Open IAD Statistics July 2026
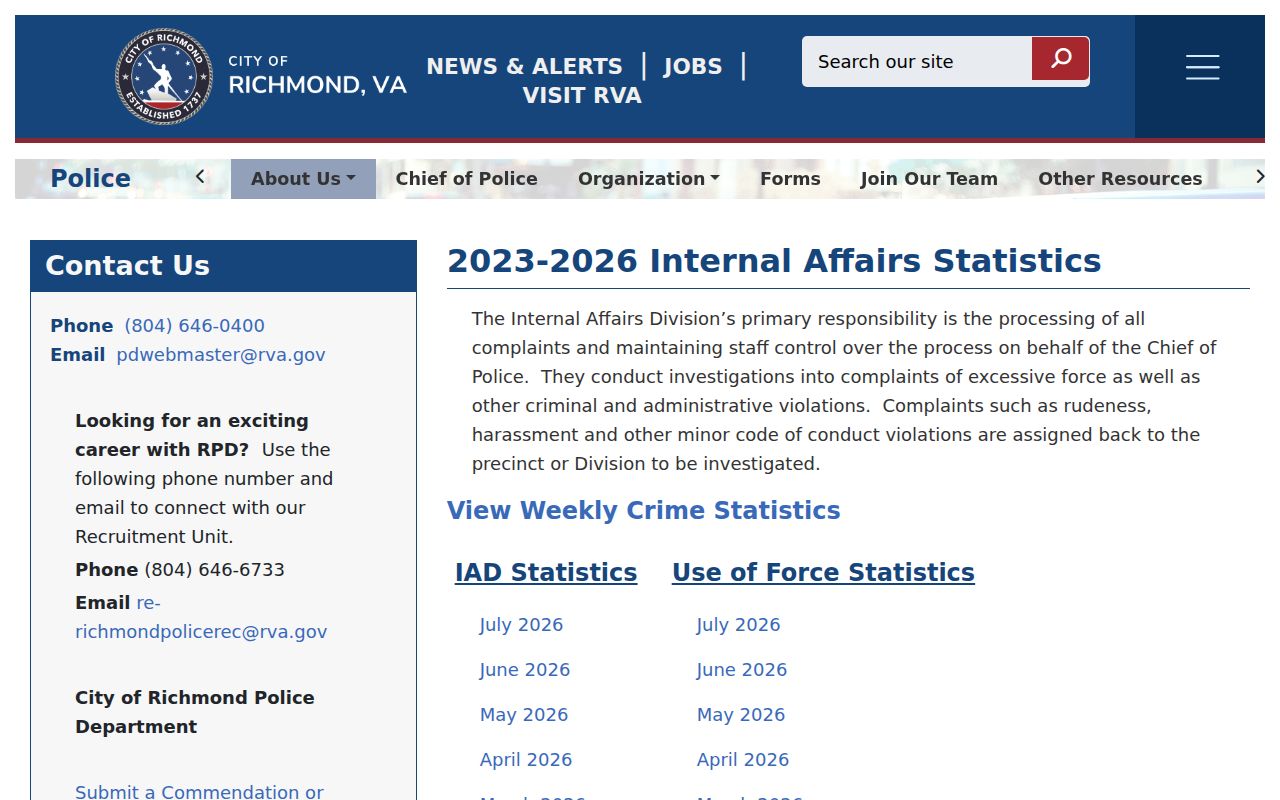1280x800 pixels. [521, 625]
